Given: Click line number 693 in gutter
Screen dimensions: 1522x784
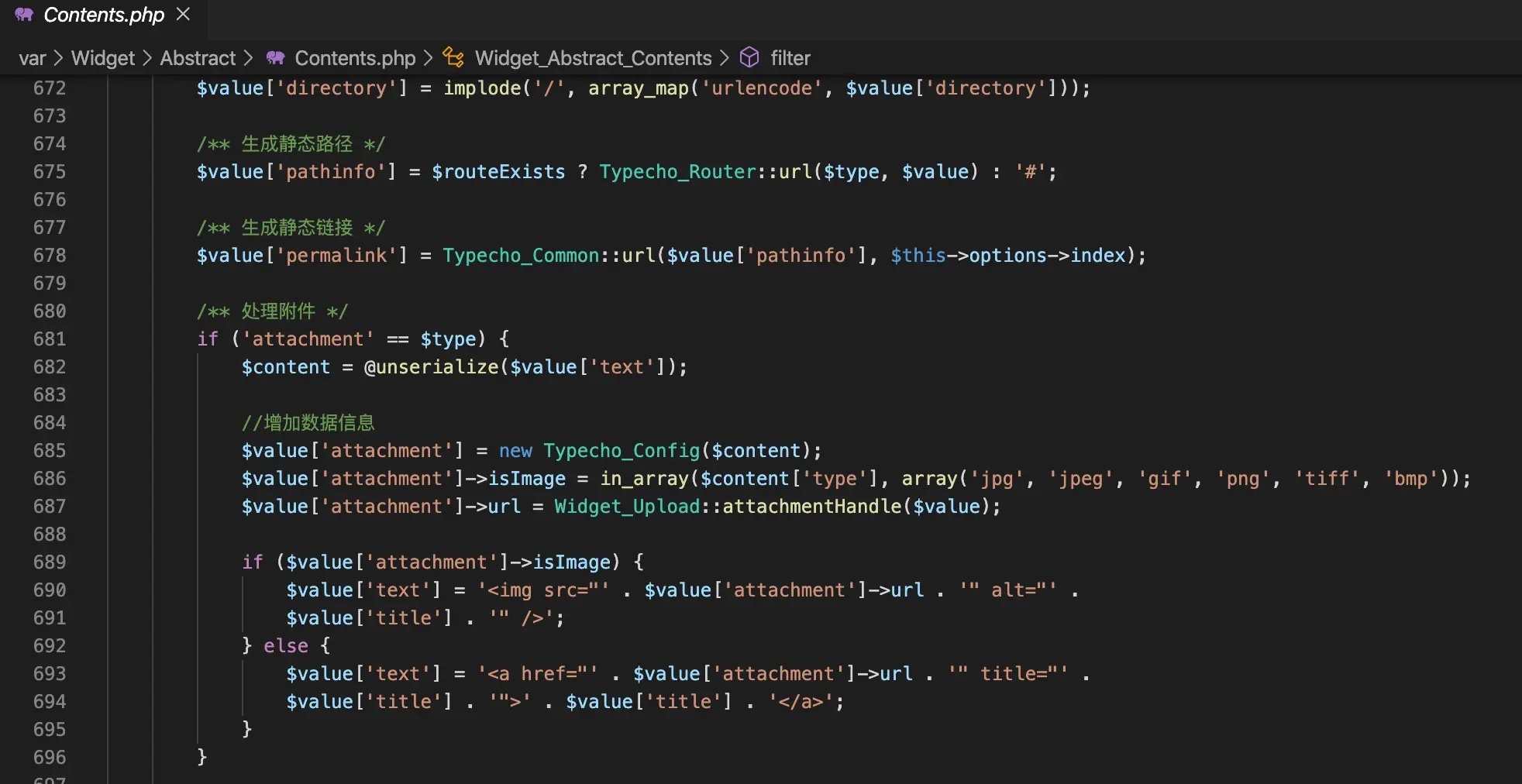Looking at the screenshot, I should (50, 674).
